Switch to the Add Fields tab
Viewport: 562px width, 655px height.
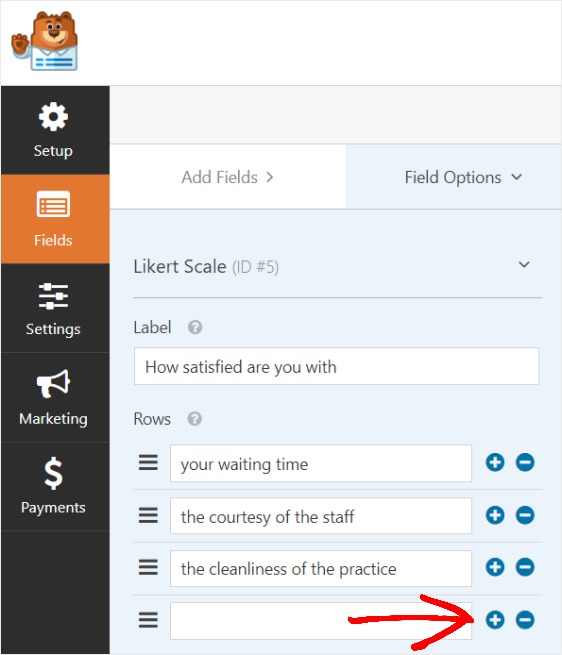pos(228,177)
